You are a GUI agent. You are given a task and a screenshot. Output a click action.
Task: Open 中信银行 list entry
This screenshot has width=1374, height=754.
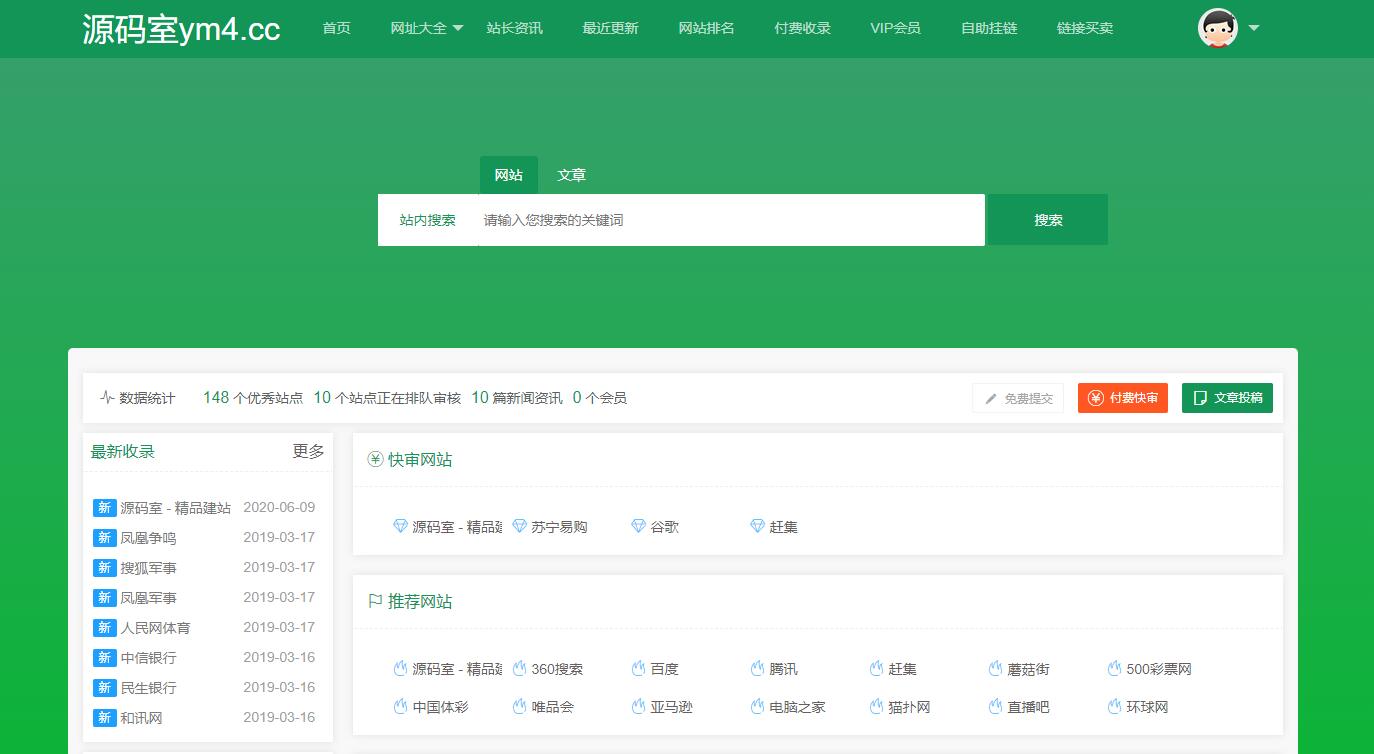click(x=148, y=658)
